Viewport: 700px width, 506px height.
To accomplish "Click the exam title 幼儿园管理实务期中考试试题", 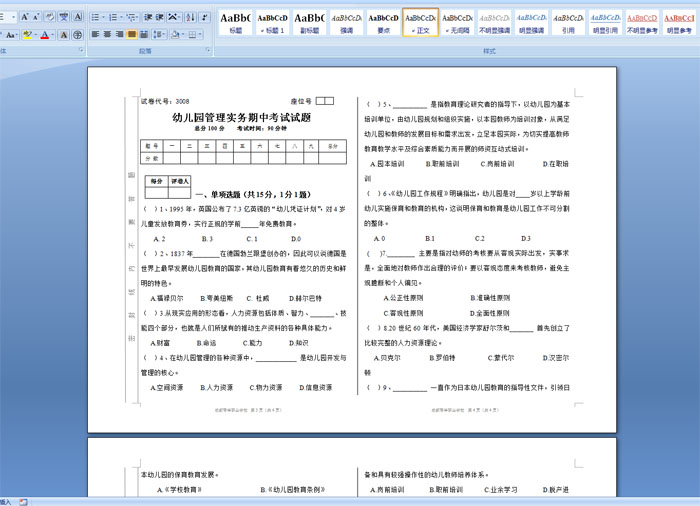I will coord(242,117).
